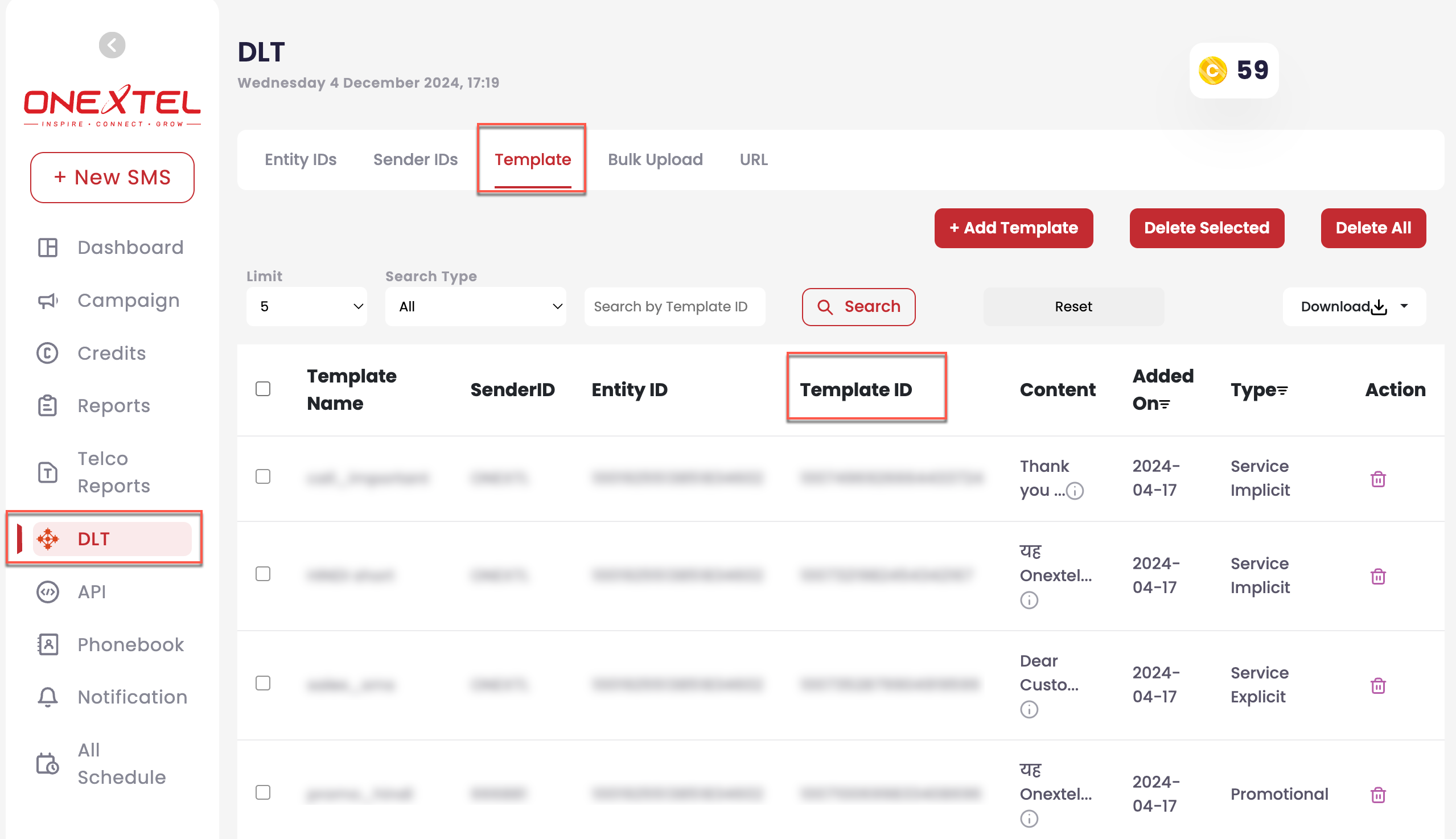Viewport: 1456px width, 839px height.
Task: Open All Schedule from the sidebar menu
Action: (122, 764)
